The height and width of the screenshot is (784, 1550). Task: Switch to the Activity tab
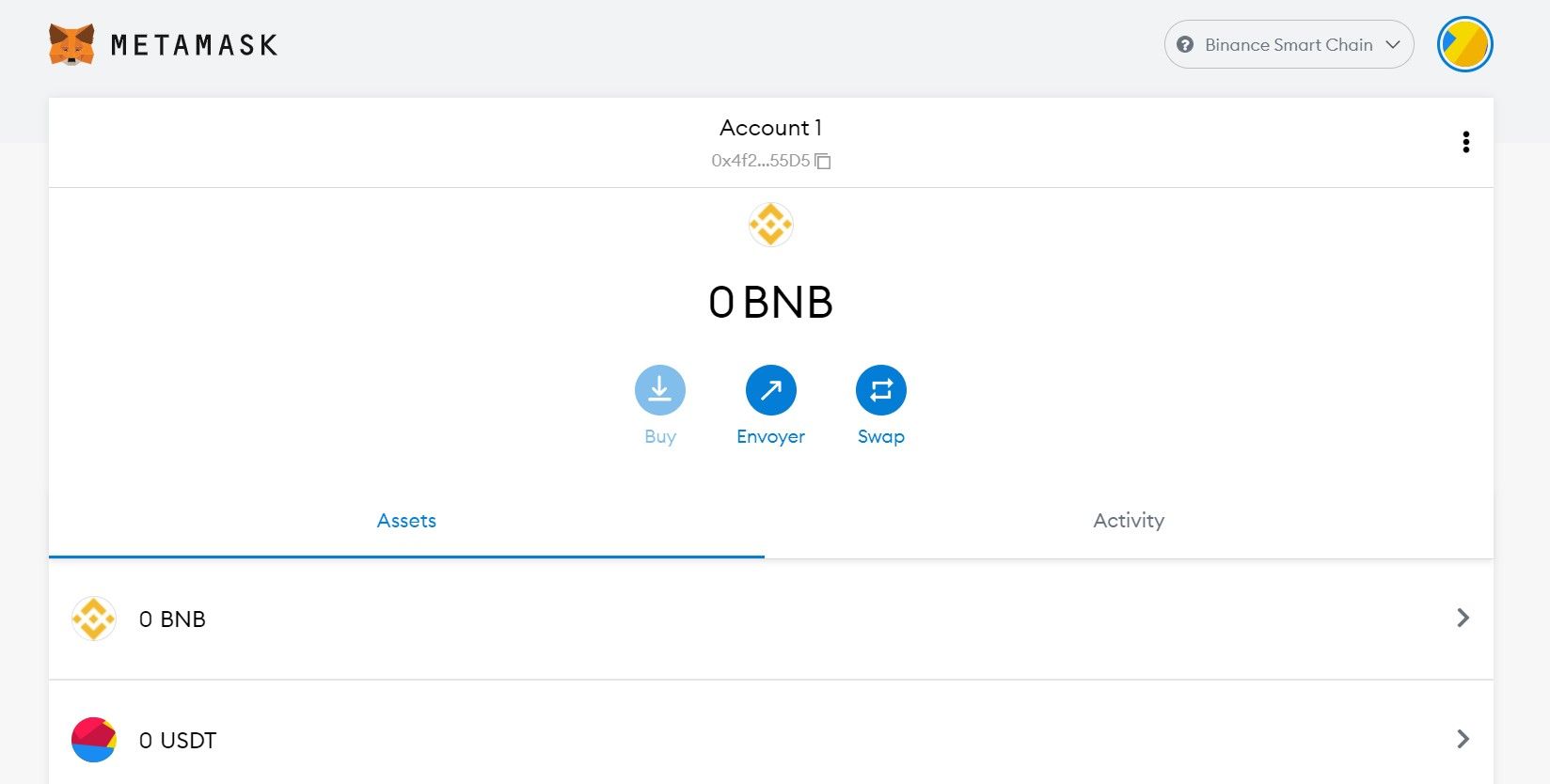click(1129, 521)
